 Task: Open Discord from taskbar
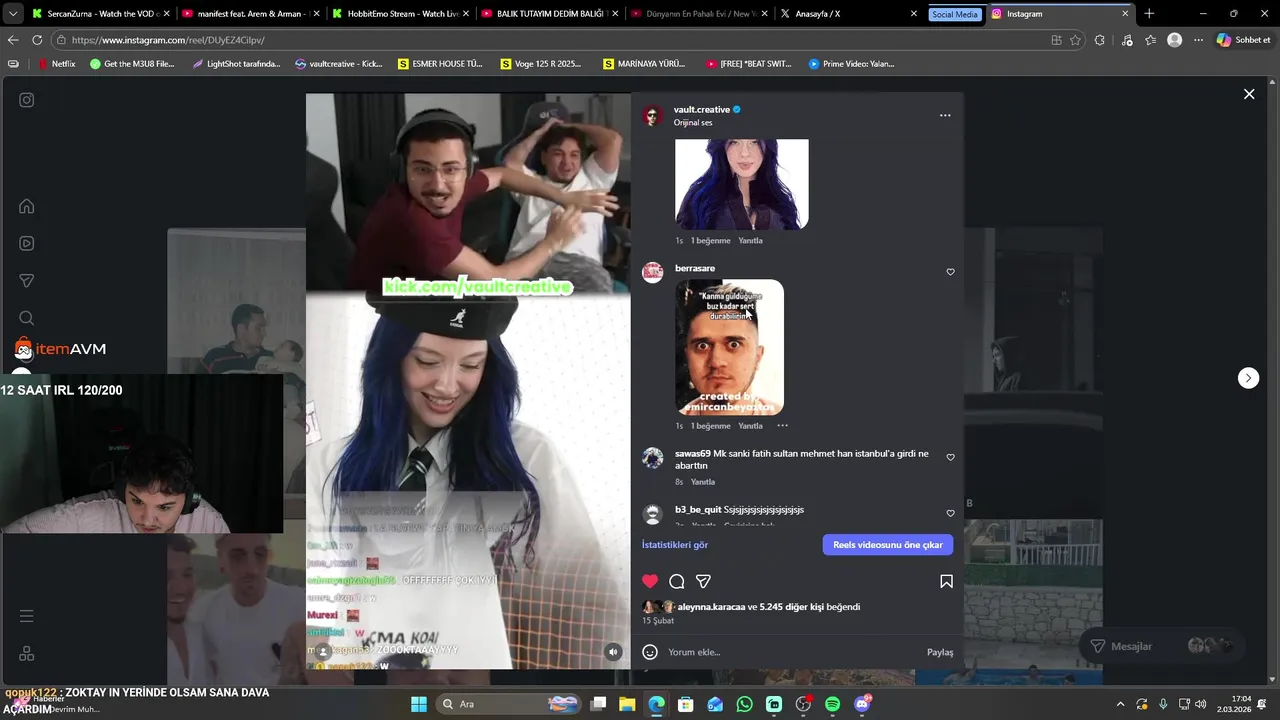(862, 704)
